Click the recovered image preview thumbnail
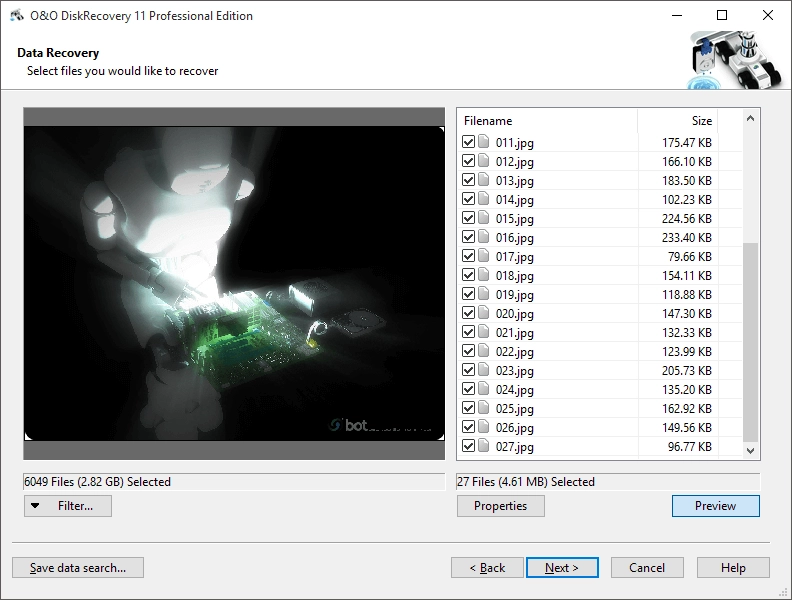Screen dimensions: 792x600 point(234,283)
